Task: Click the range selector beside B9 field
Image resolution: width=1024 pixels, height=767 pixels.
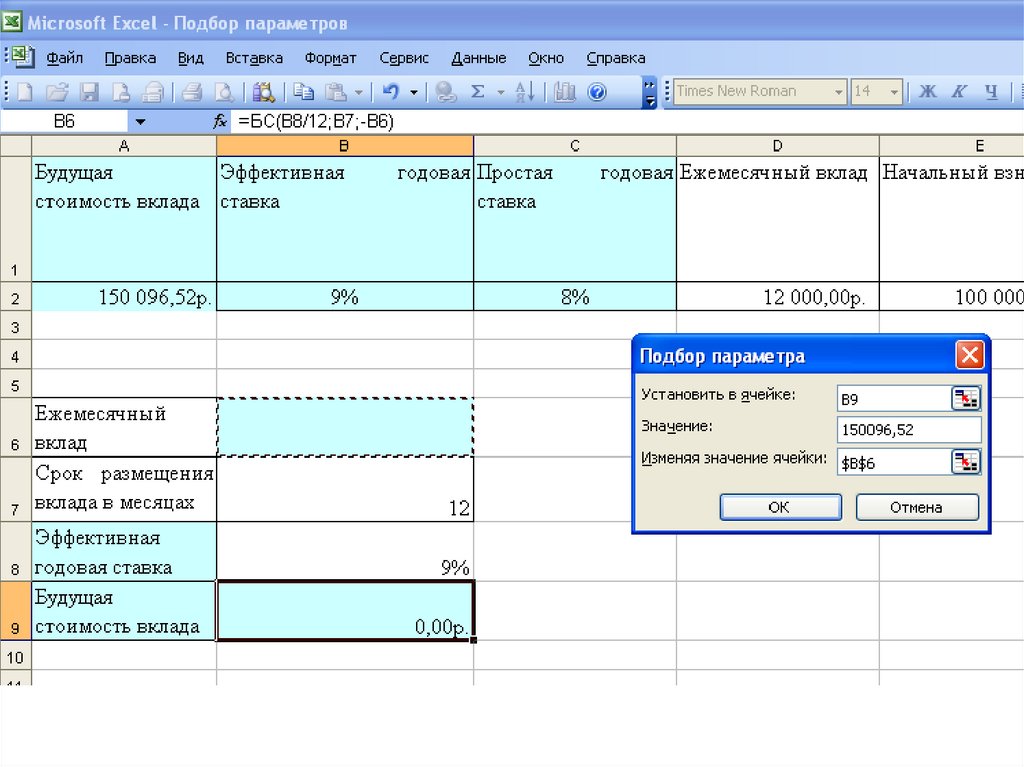Action: tap(966, 399)
